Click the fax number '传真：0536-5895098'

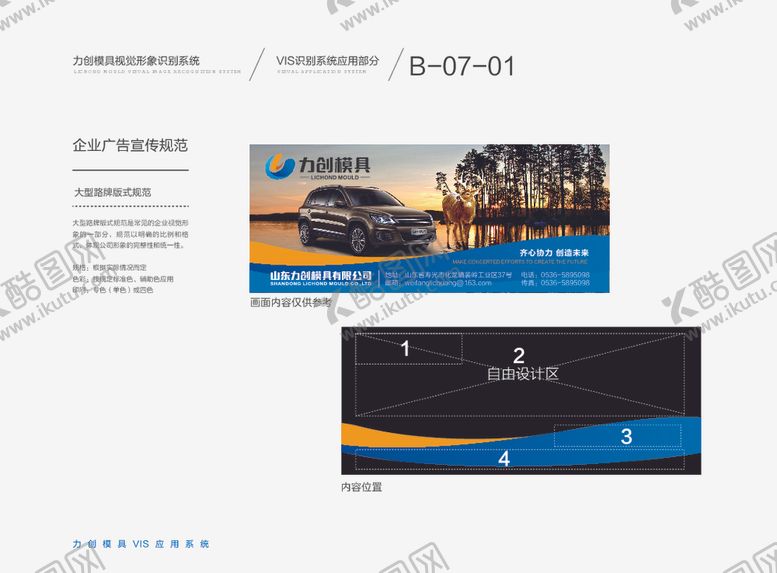555,283
